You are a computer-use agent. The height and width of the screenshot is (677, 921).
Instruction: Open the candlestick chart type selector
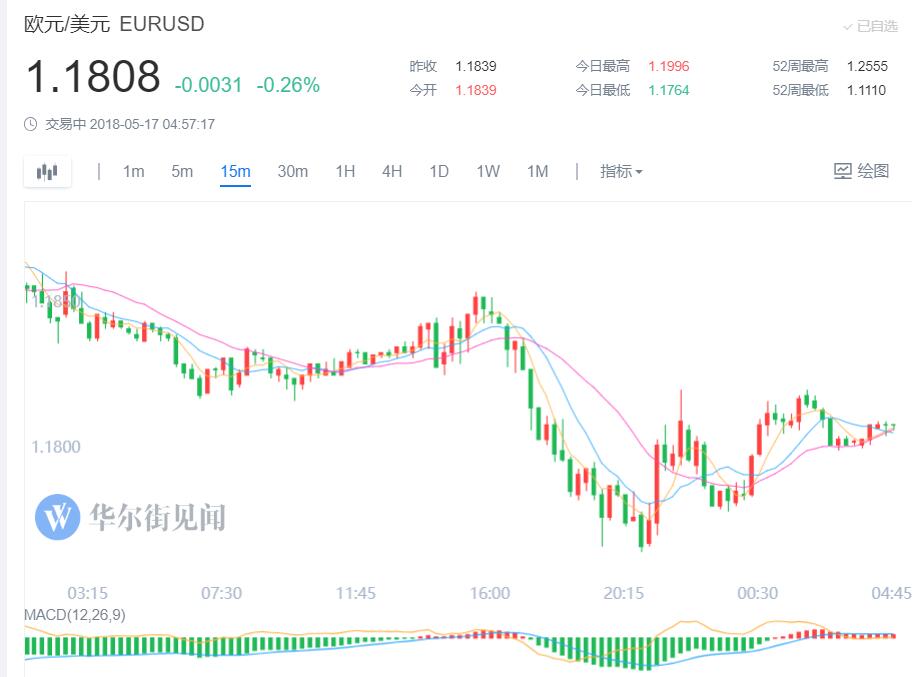point(47,172)
